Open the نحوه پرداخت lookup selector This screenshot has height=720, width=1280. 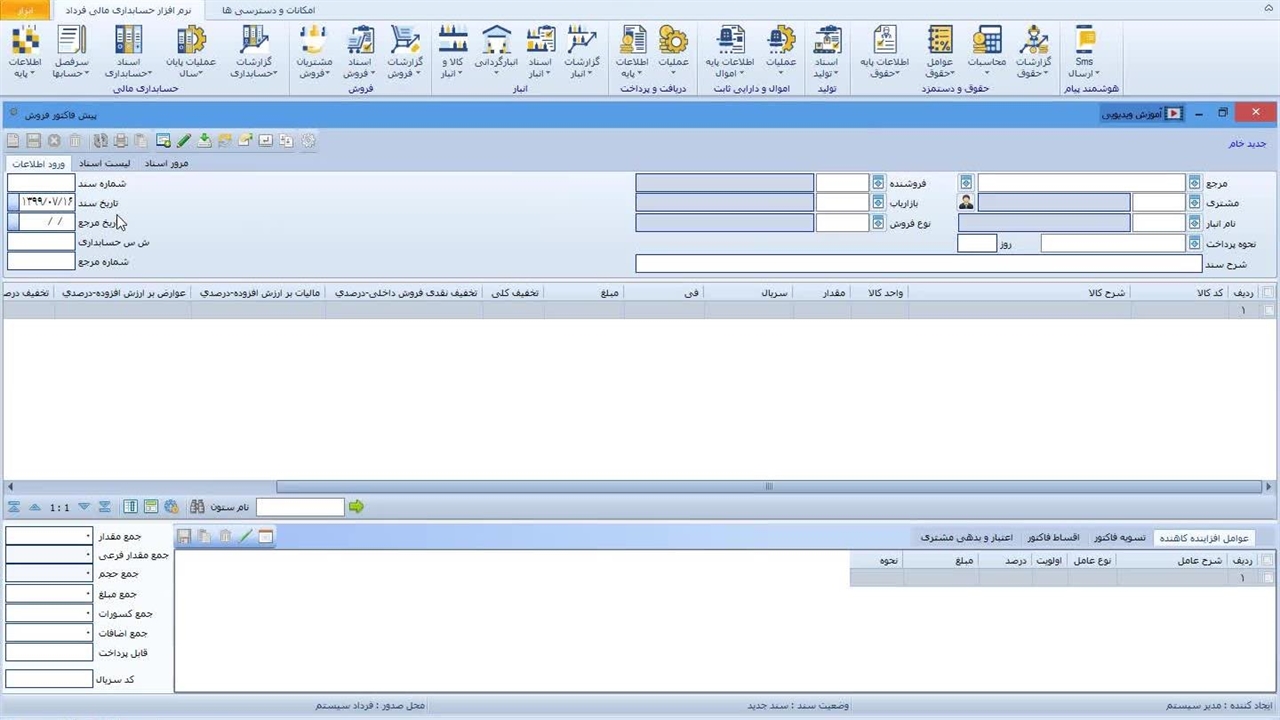1194,243
